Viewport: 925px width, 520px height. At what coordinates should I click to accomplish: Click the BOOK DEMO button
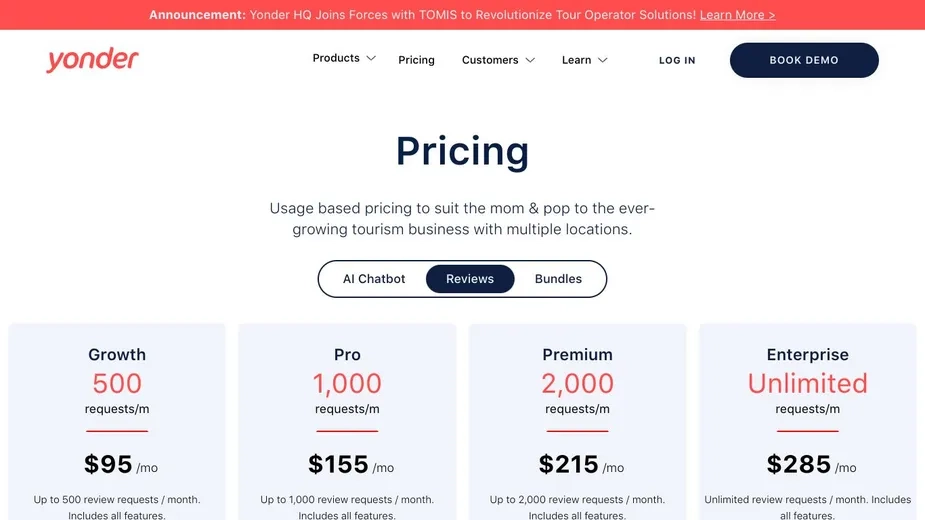tap(804, 60)
